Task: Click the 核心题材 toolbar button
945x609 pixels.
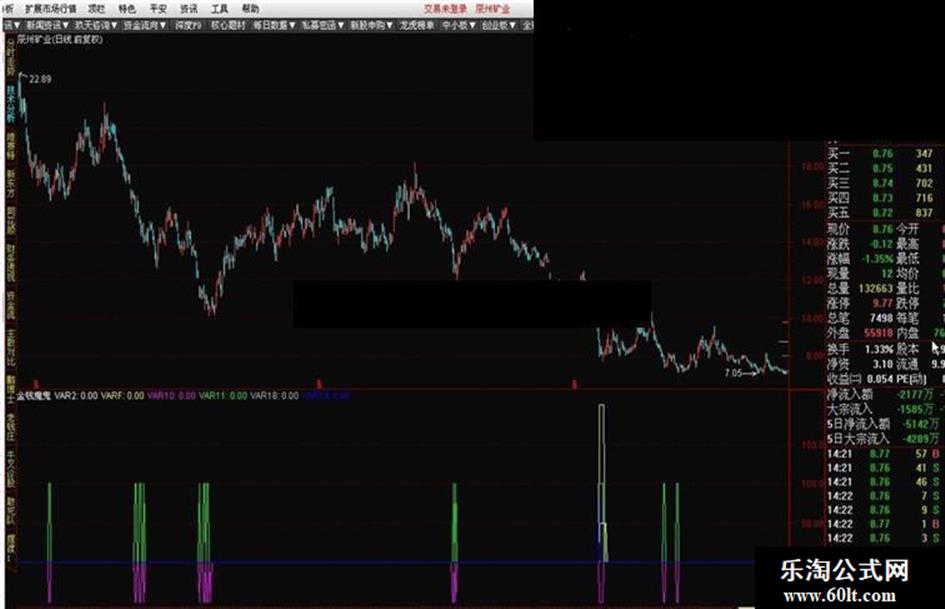Action: tap(228, 25)
